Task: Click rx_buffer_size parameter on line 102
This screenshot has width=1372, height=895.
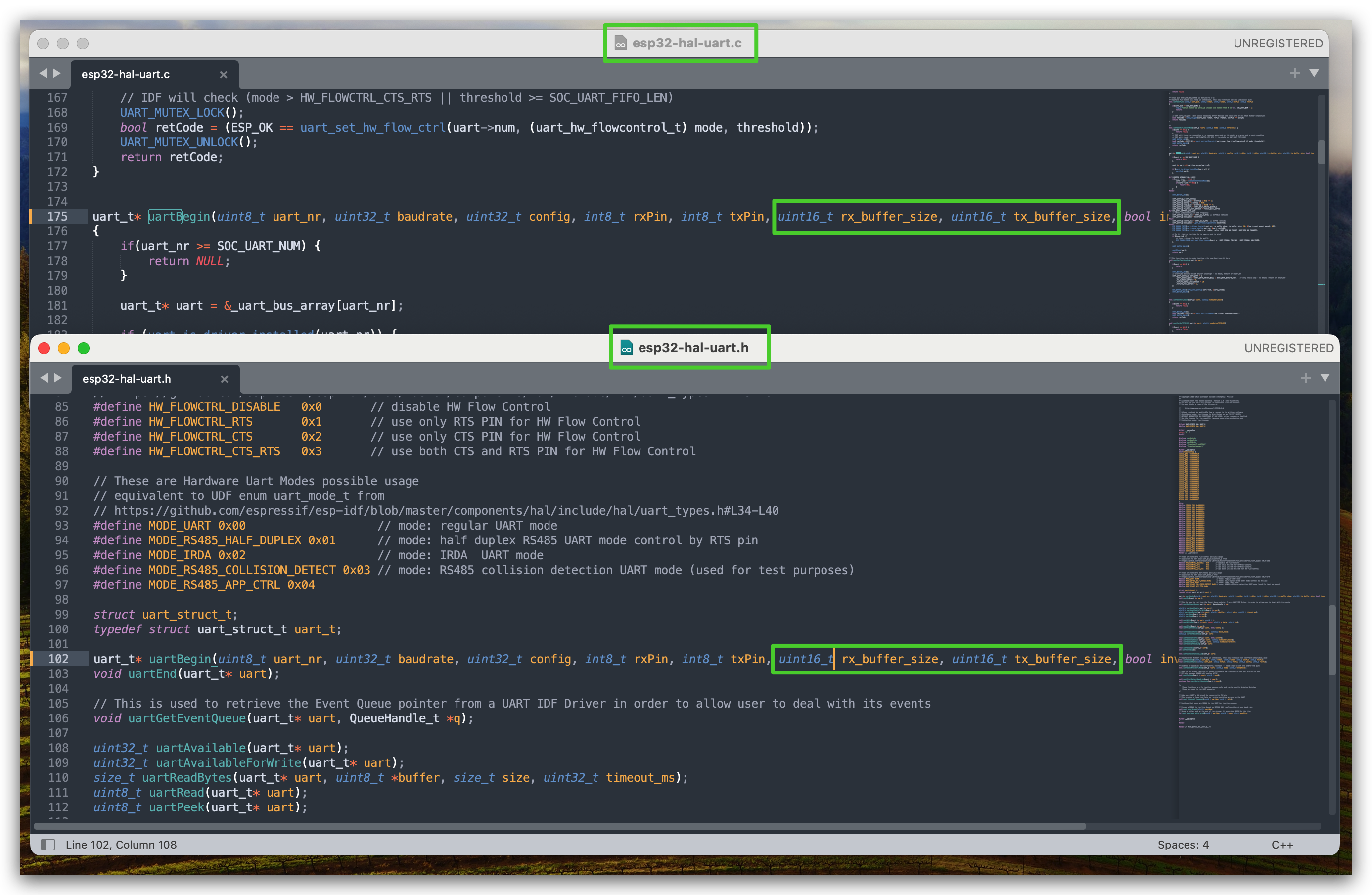Action: (890, 659)
